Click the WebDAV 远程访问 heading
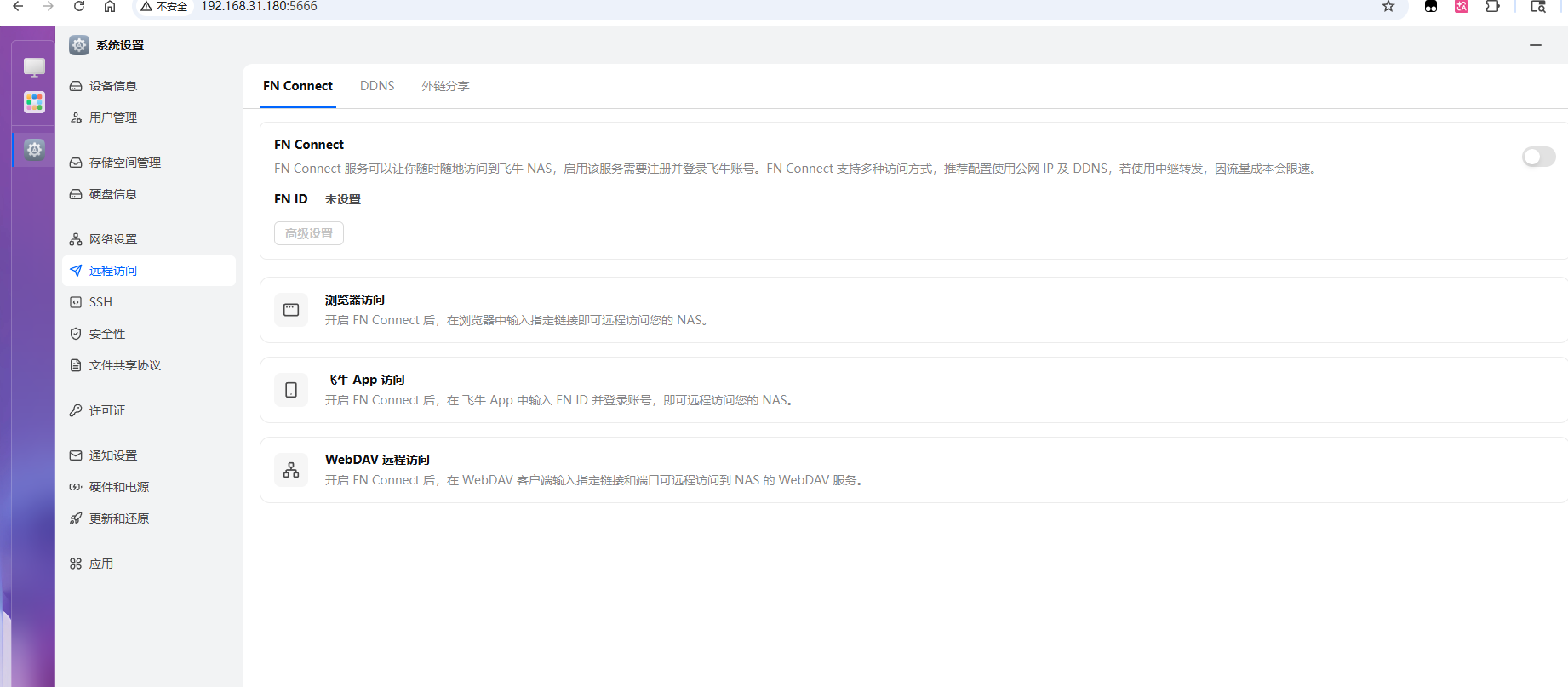Screen dimensions: 1568x687 [x=377, y=460]
